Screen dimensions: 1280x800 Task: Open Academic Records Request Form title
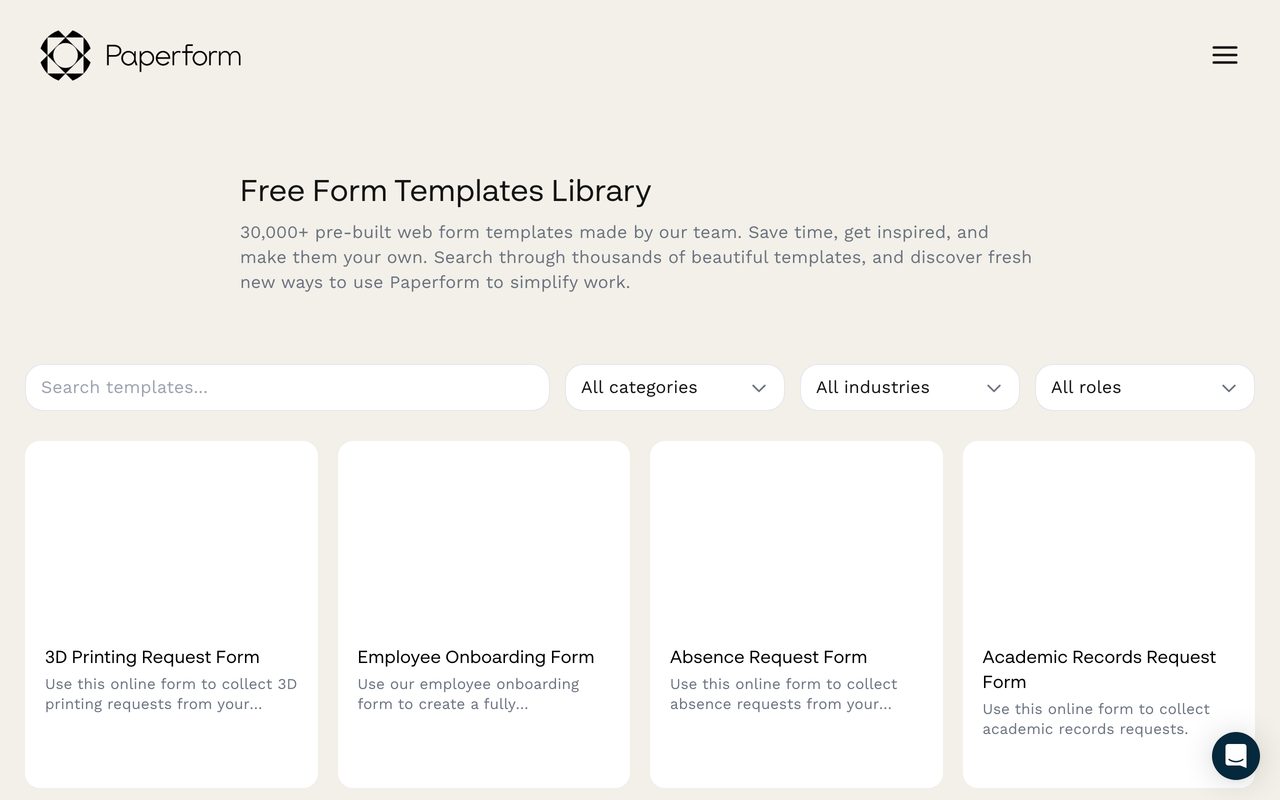click(x=1099, y=669)
